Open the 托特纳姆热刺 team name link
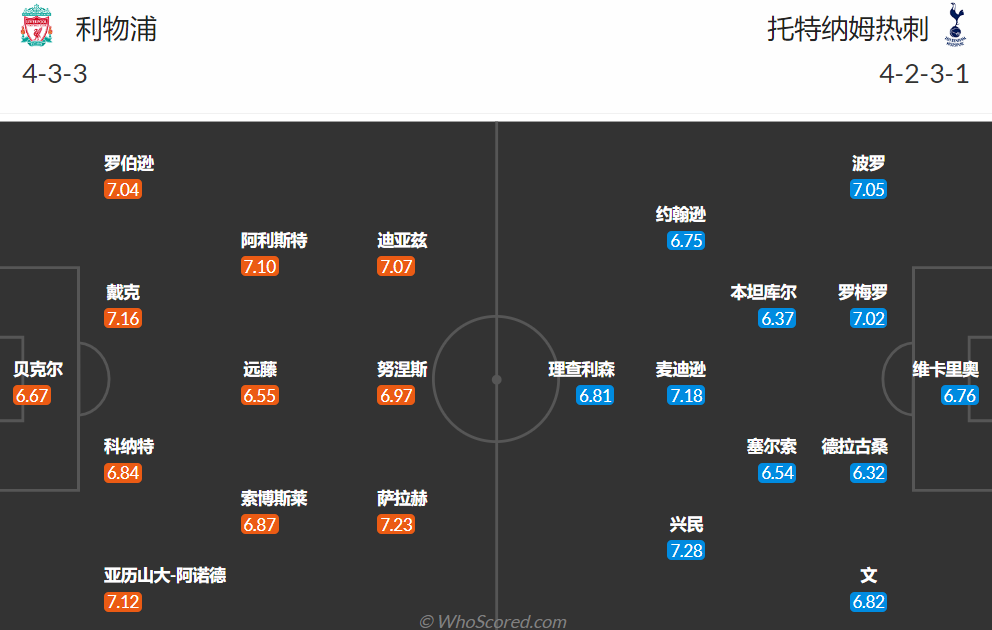Viewport: 992px width, 630px height. pos(848,29)
